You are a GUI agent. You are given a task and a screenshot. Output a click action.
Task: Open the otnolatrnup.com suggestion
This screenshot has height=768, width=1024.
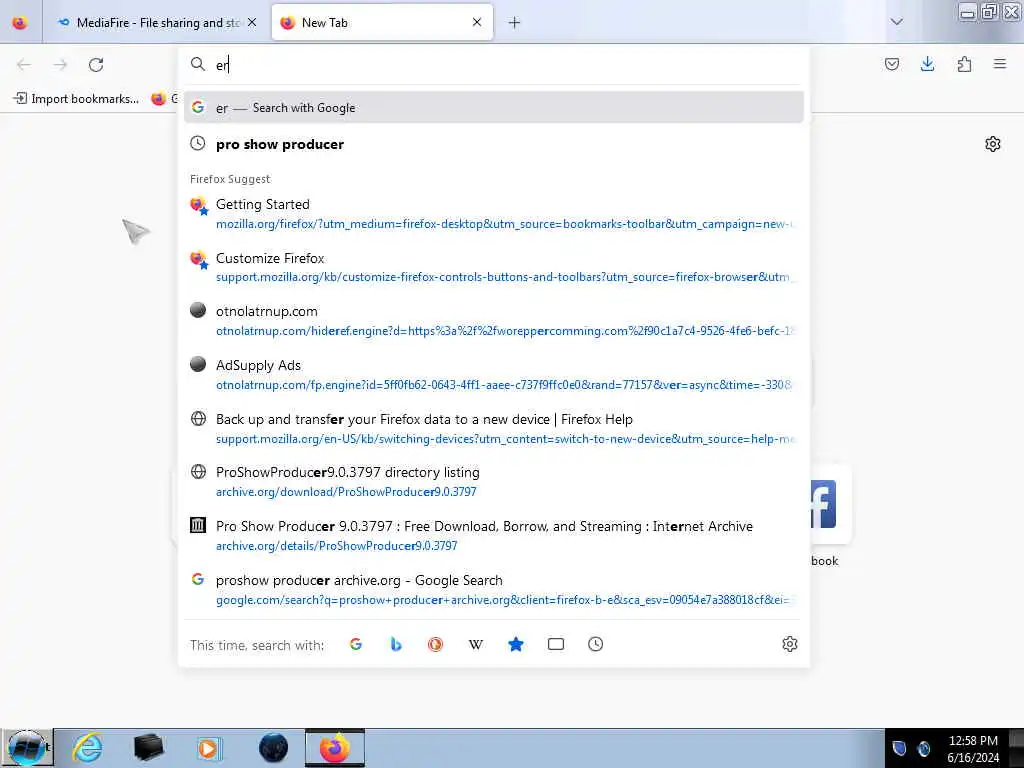[494, 321]
